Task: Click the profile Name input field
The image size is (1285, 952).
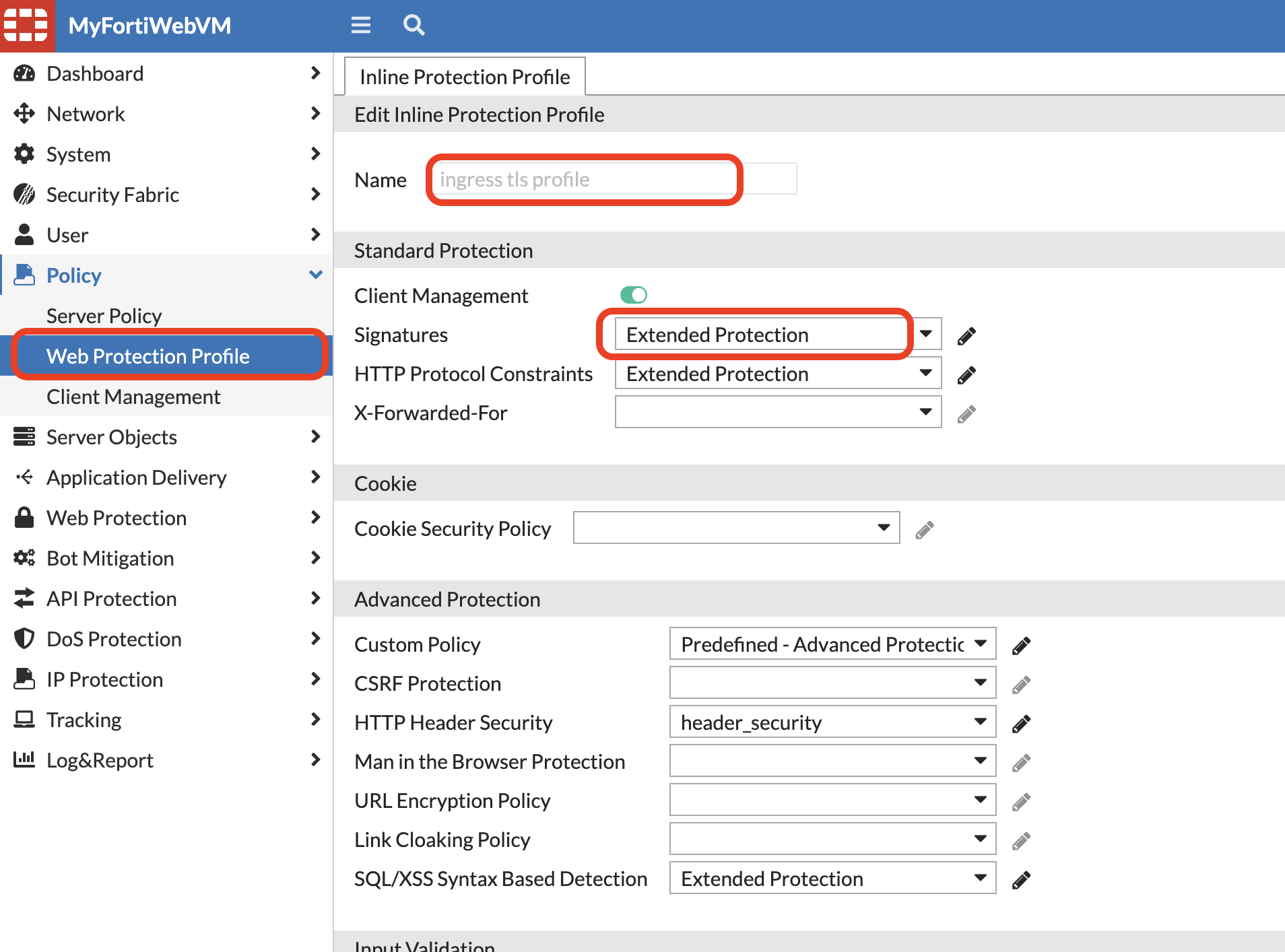Action: [x=615, y=179]
